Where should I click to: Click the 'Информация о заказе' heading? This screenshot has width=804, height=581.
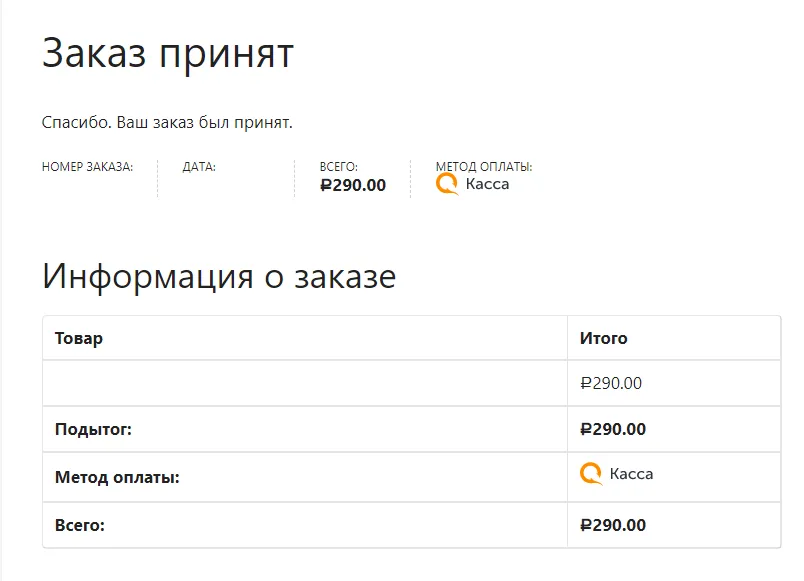click(x=219, y=277)
